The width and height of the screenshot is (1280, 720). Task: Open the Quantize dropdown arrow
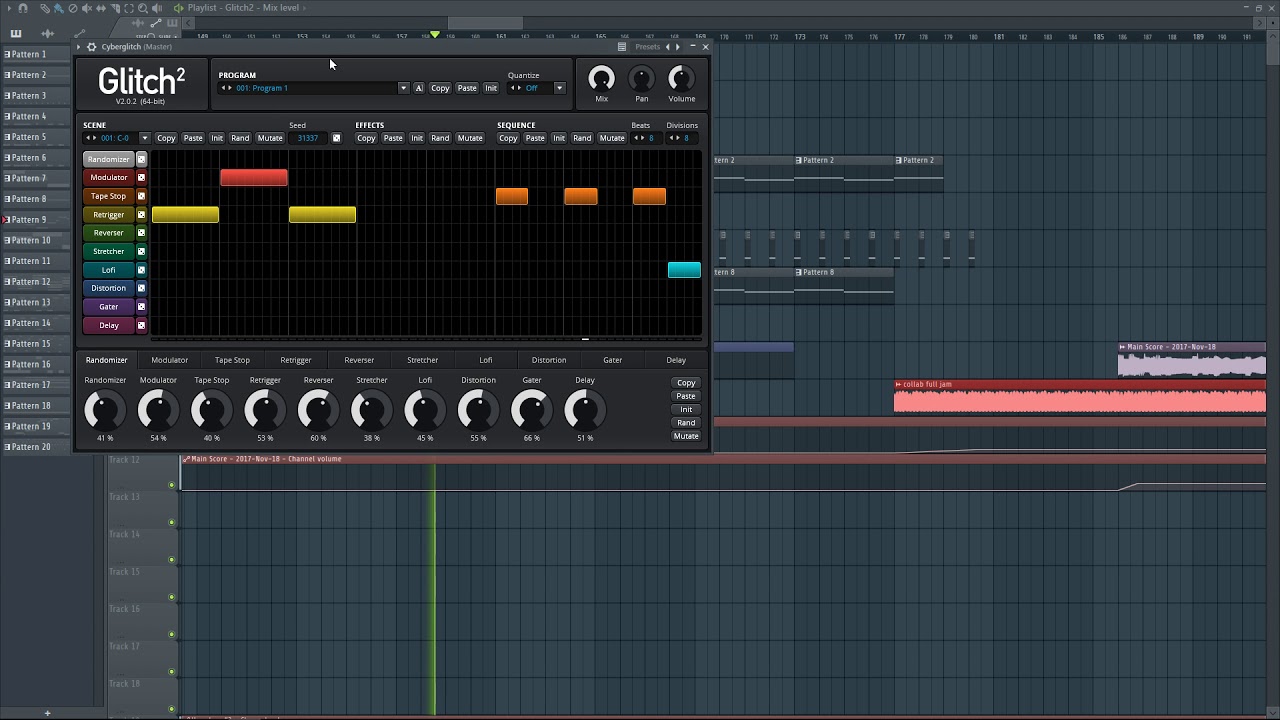559,88
